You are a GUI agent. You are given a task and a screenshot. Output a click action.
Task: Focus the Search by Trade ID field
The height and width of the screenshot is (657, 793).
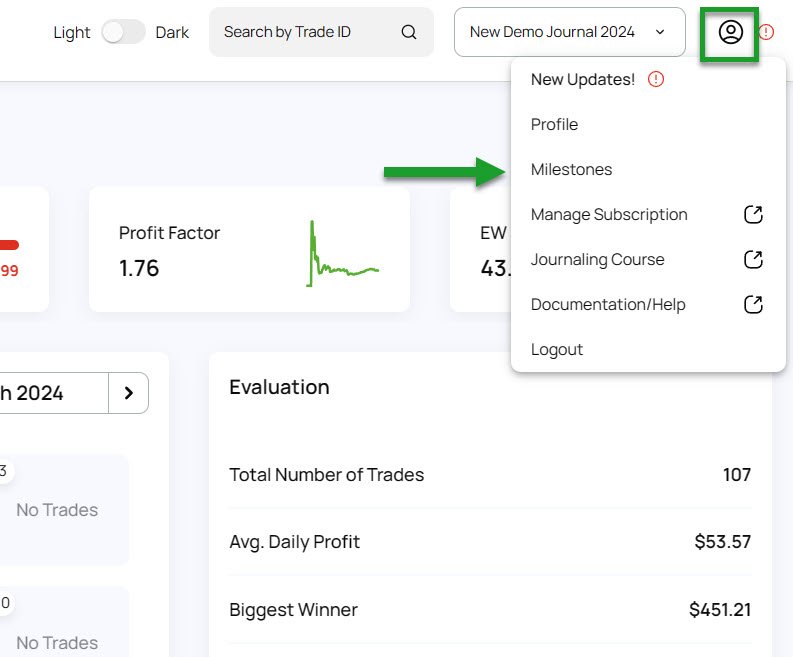click(x=321, y=32)
